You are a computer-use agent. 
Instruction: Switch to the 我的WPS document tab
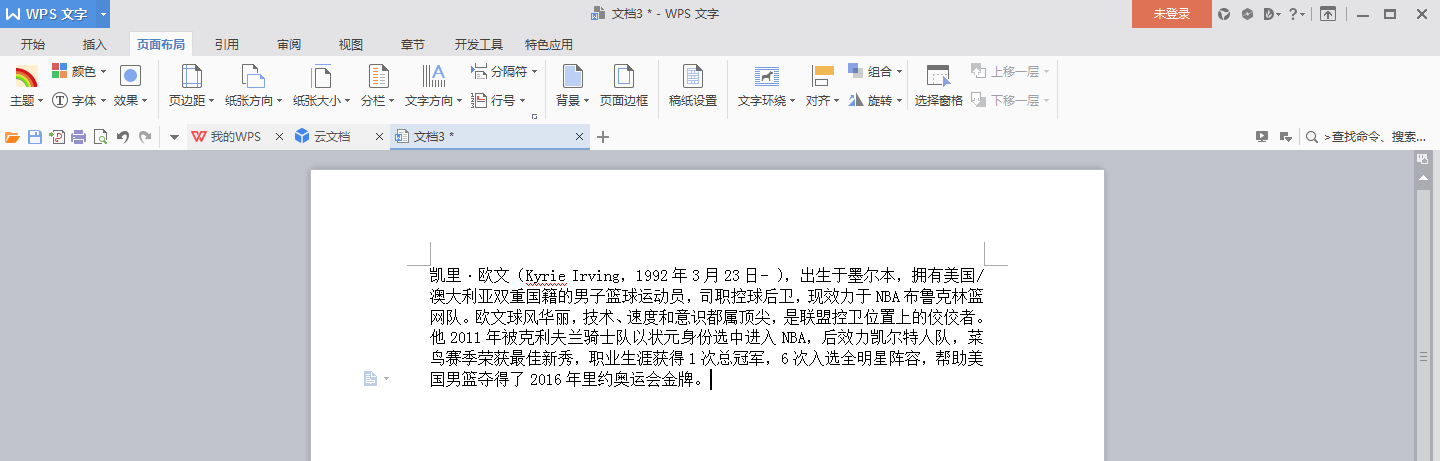pyautogui.click(x=227, y=137)
